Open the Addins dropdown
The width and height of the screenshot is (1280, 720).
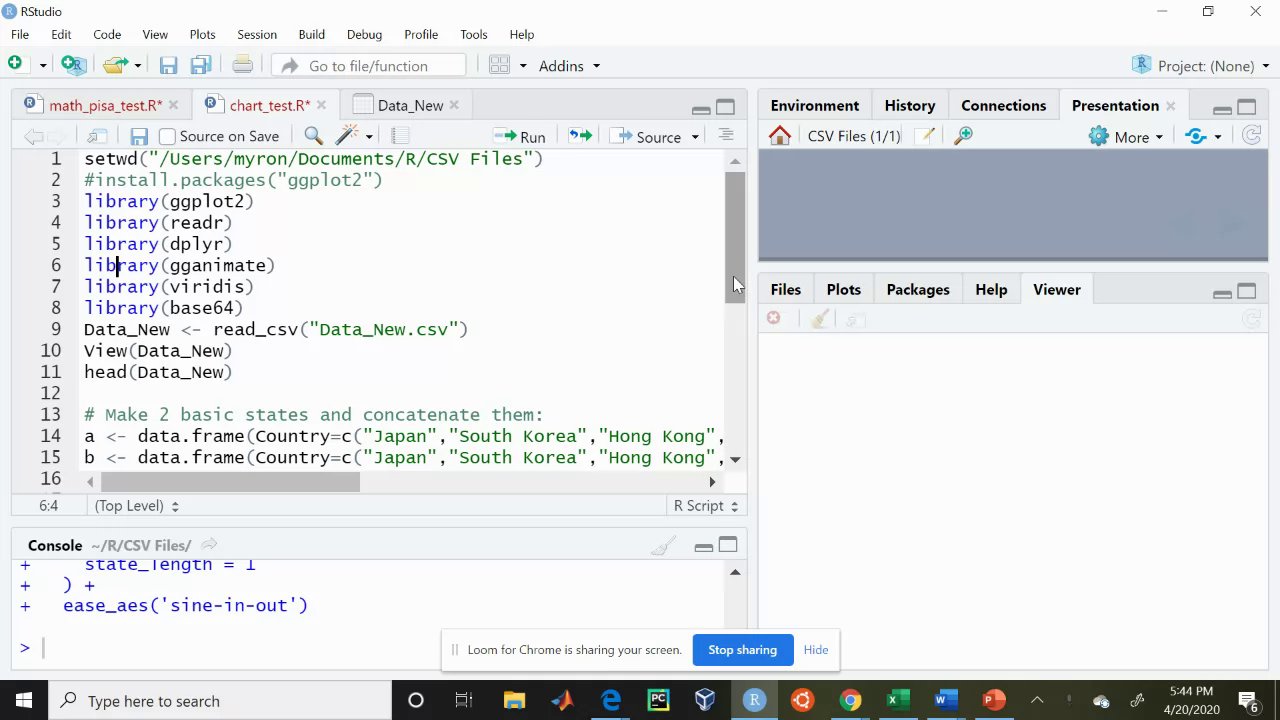pyautogui.click(x=569, y=66)
